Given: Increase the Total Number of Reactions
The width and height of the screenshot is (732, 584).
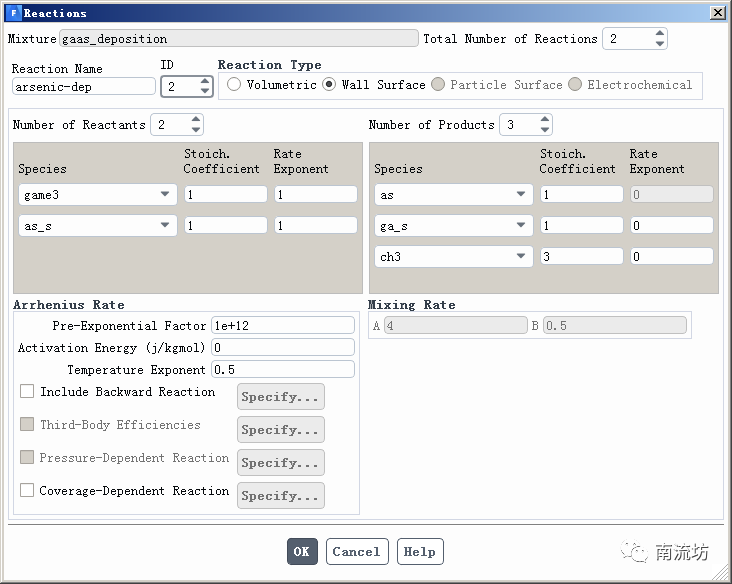Looking at the screenshot, I should pos(659,34).
